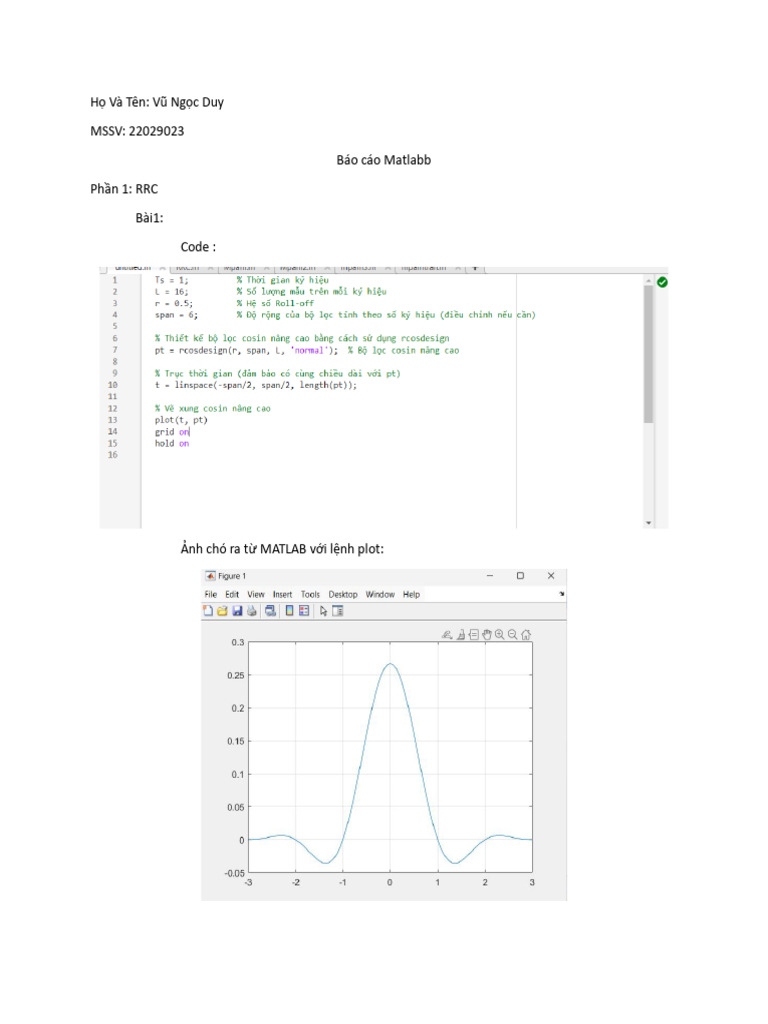Image resolution: width=768 pixels, height=1024 pixels.
Task: Click the 'Code :' label
Action: pos(198,247)
